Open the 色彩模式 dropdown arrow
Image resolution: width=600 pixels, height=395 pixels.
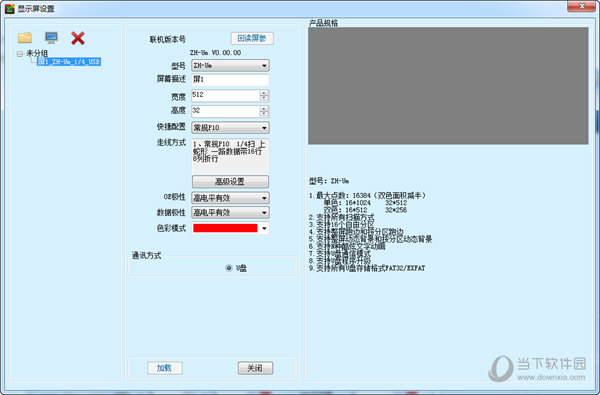pyautogui.click(x=264, y=229)
